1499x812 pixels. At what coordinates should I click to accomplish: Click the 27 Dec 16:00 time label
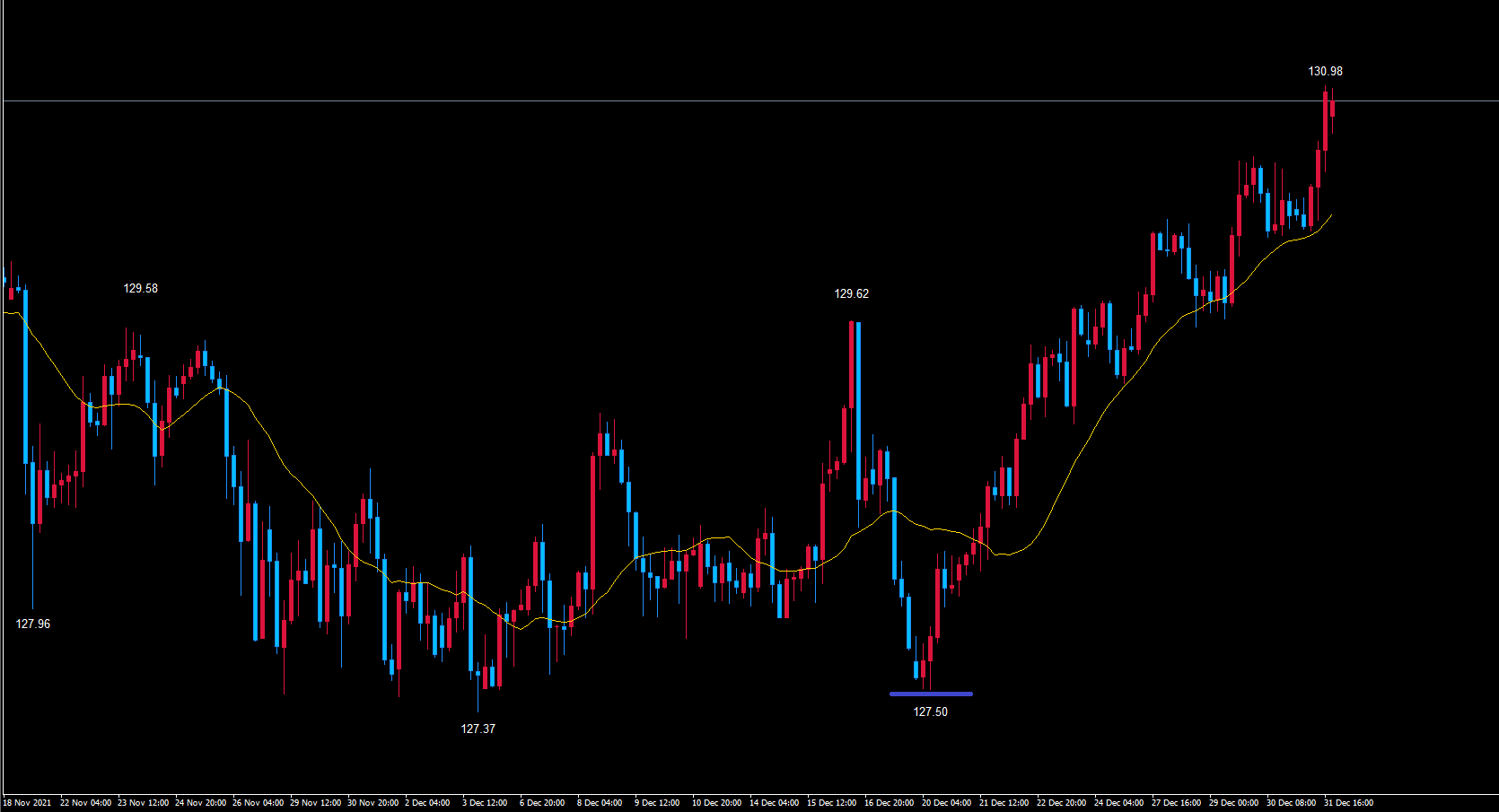click(1176, 802)
